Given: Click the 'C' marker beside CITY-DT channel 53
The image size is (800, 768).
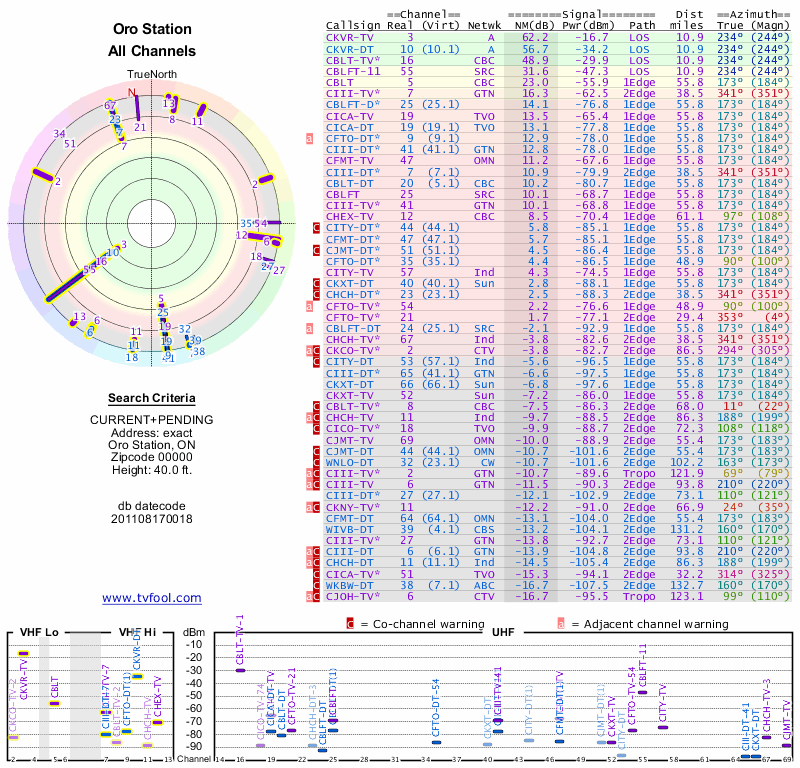Looking at the screenshot, I should click(316, 362).
